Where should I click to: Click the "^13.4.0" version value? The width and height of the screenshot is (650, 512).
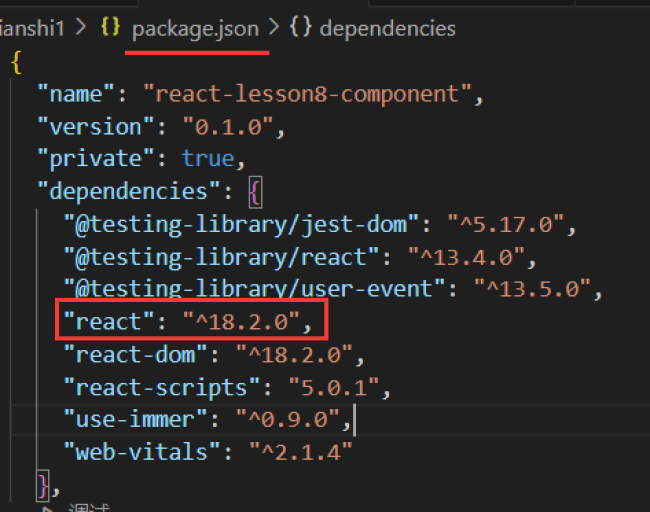466,257
